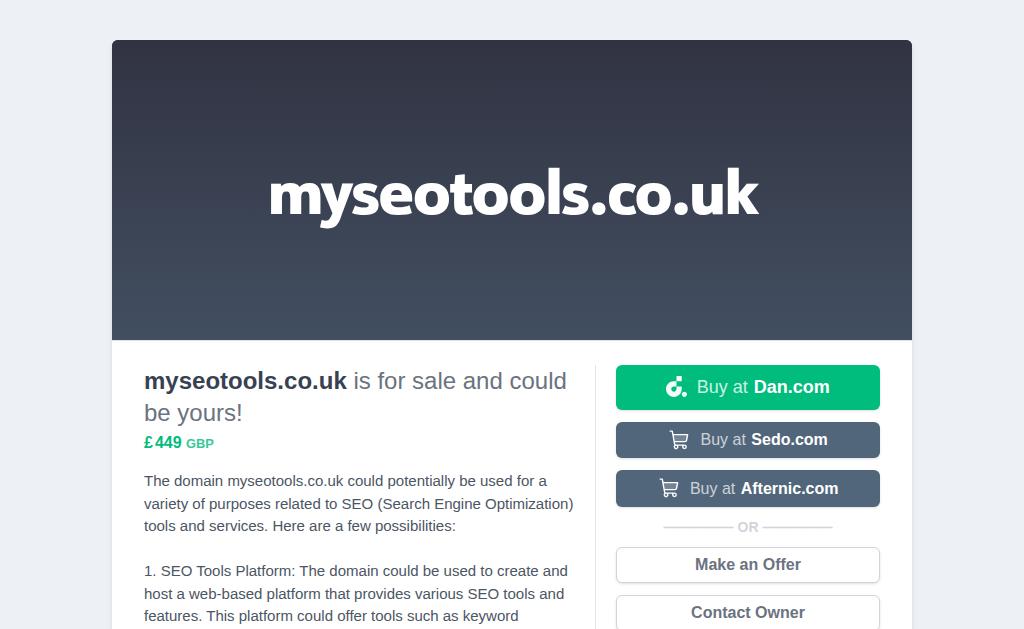Click the cart icon beside Afternic.com
Image resolution: width=1024 pixels, height=629 pixels.
tap(669, 489)
